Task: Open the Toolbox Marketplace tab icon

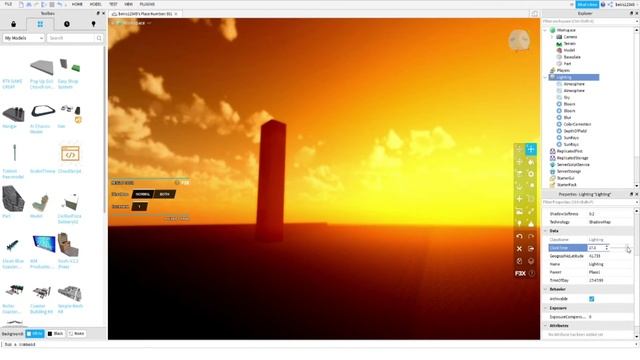Action: pyautogui.click(x=13, y=24)
